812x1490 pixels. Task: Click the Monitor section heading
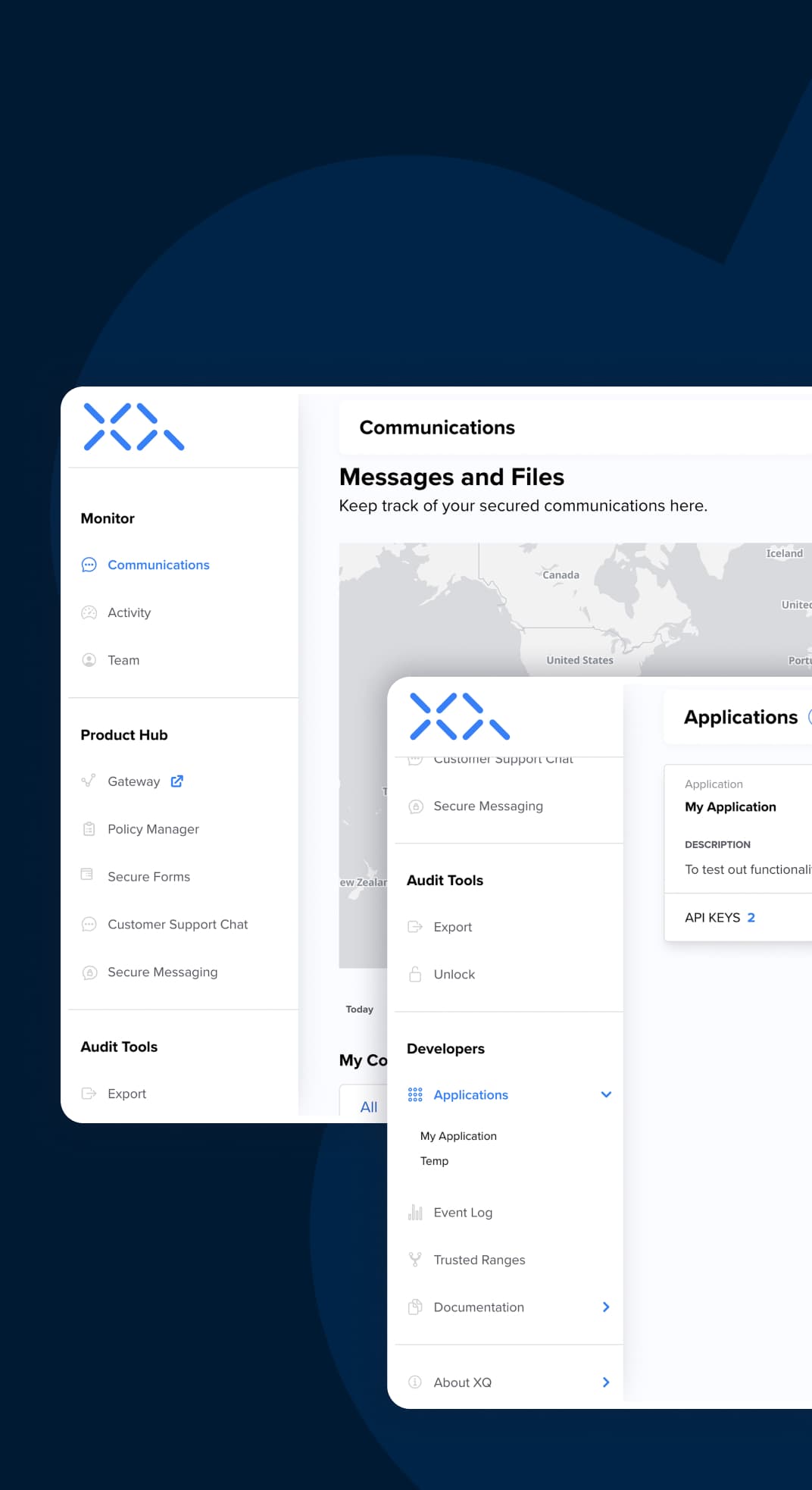108,518
